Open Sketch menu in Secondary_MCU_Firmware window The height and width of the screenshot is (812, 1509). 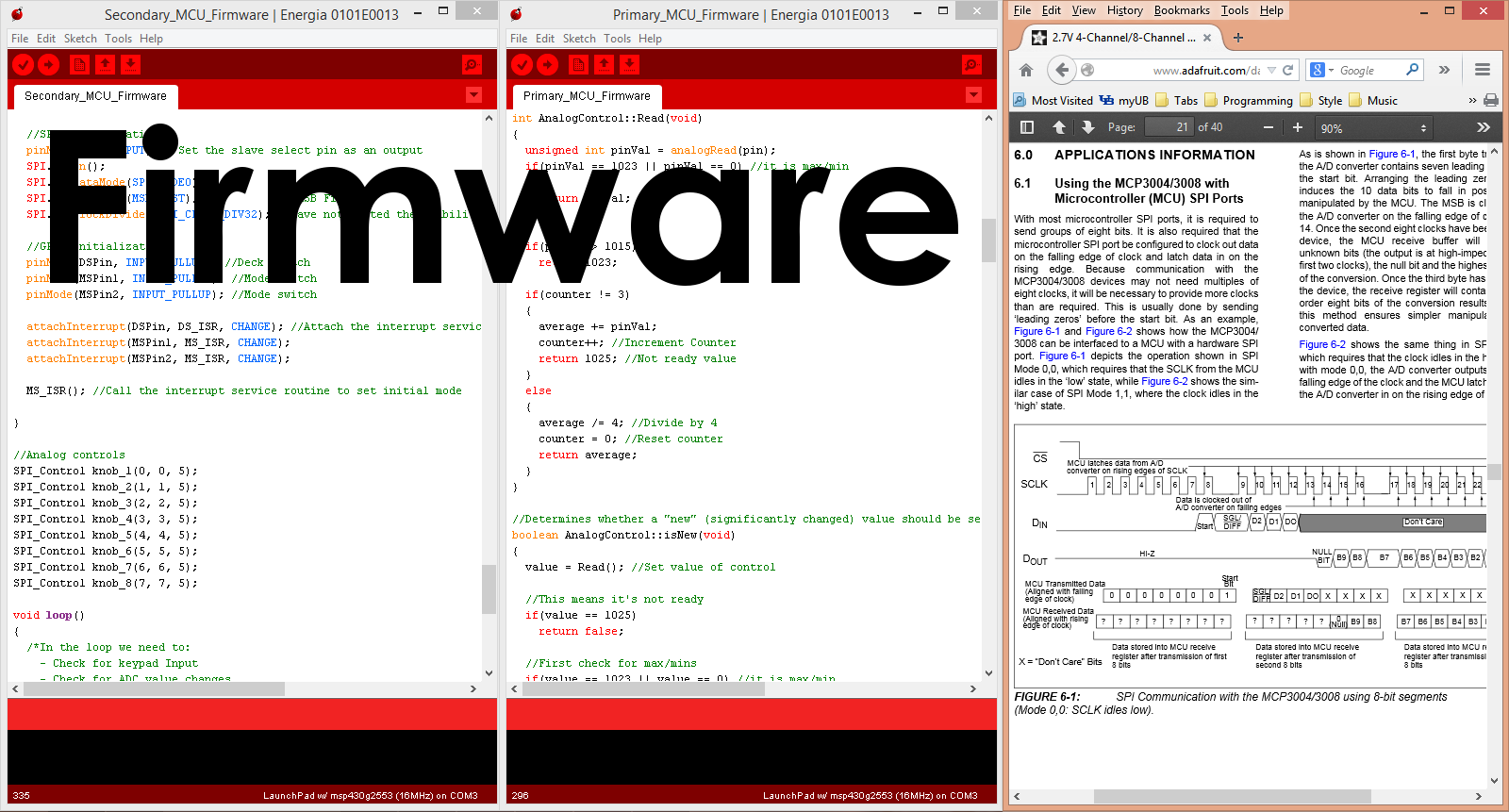point(80,39)
